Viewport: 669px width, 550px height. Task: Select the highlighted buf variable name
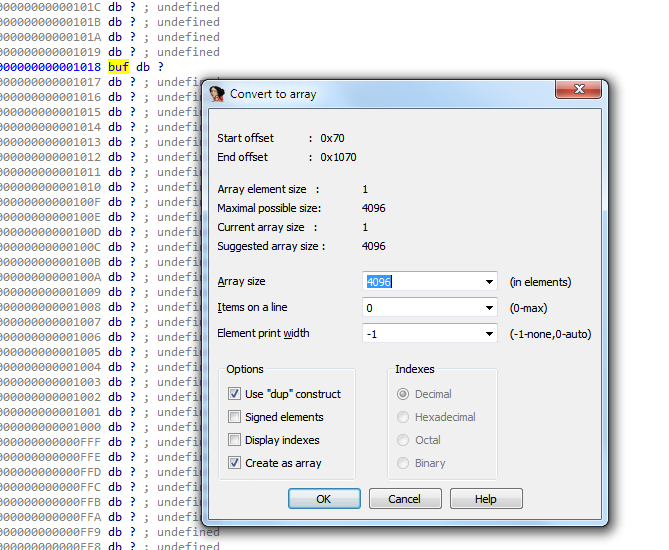119,67
